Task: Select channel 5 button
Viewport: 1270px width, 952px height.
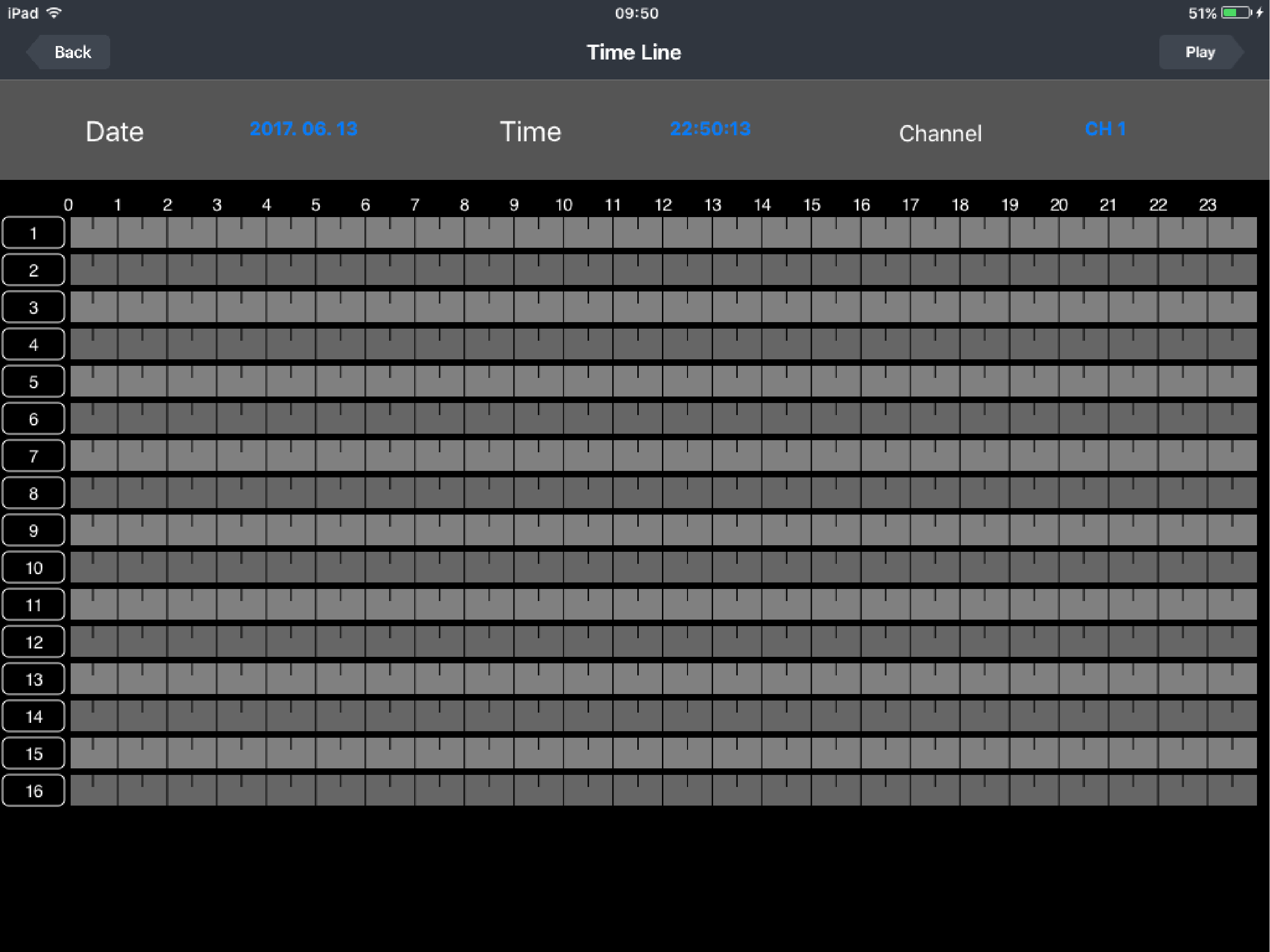Action: click(x=33, y=381)
